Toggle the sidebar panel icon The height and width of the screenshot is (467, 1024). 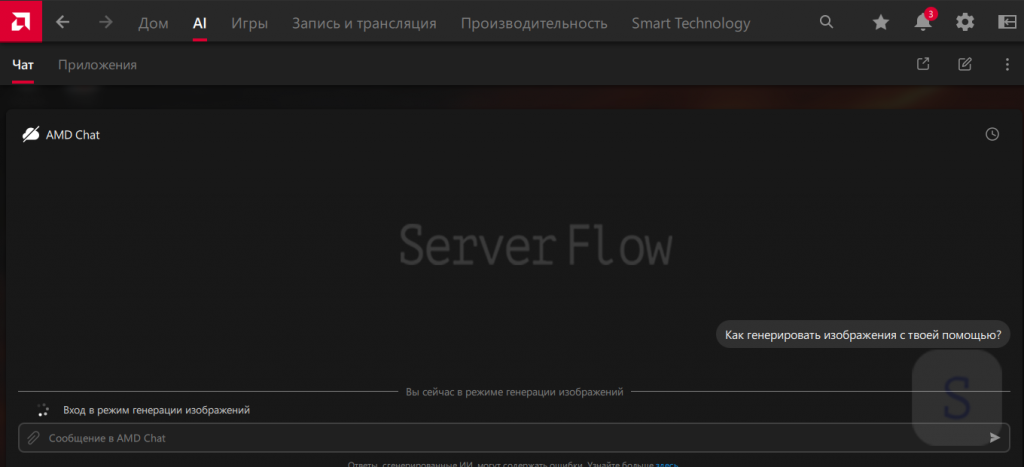pos(1007,22)
